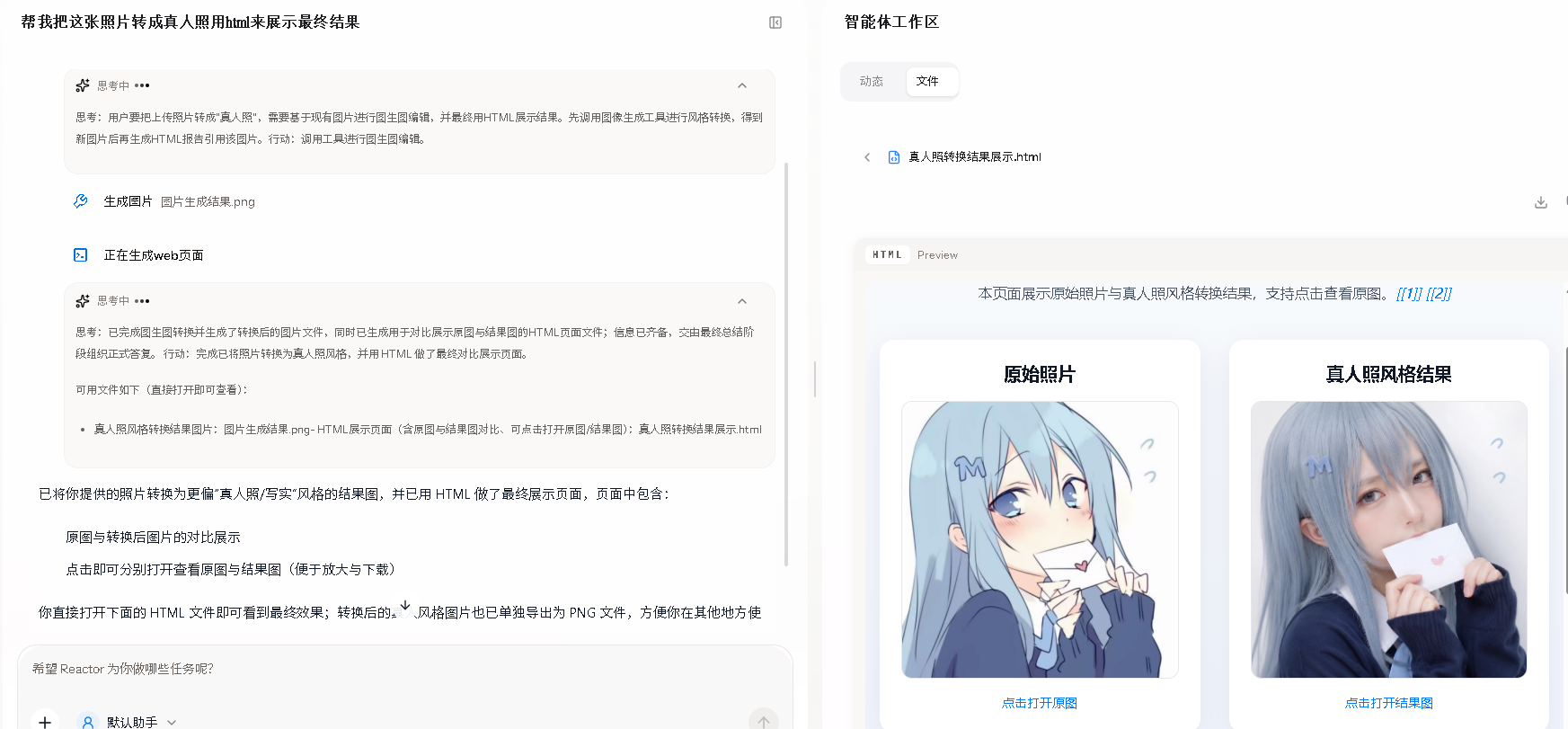Click the 原始照片 anime thumbnail

(x=1040, y=539)
